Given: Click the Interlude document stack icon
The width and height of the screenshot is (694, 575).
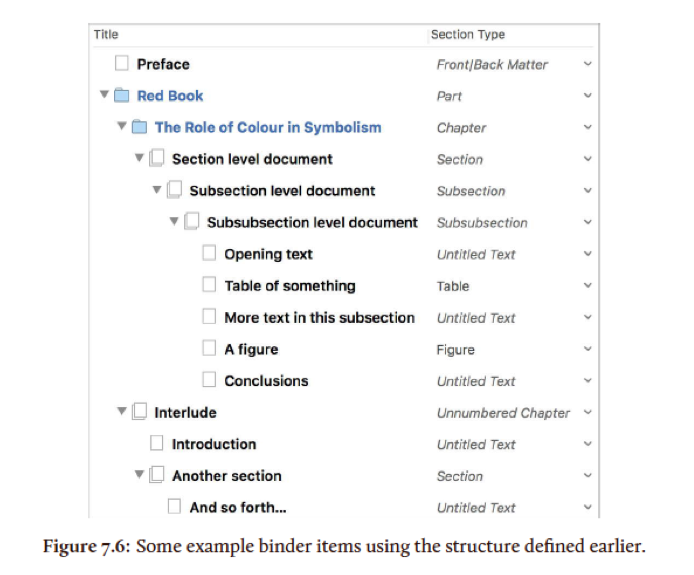Looking at the screenshot, I should point(139,412).
